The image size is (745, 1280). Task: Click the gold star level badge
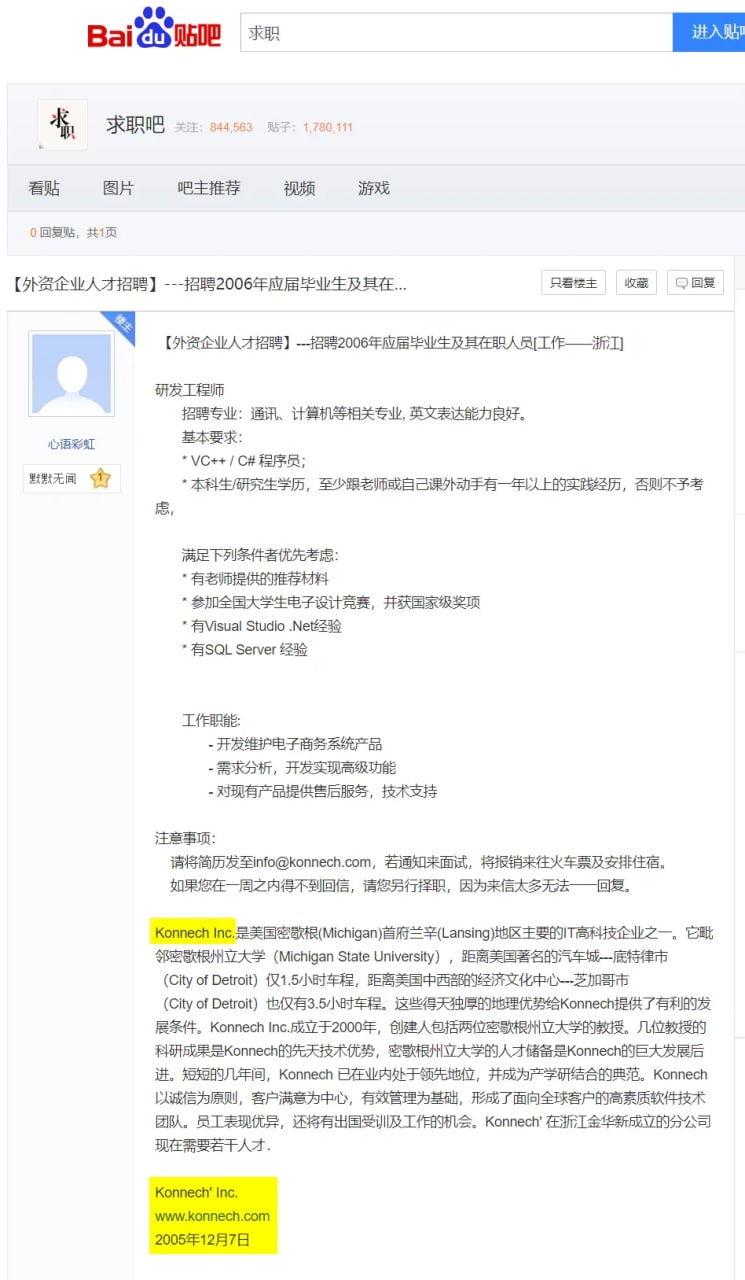(100, 479)
